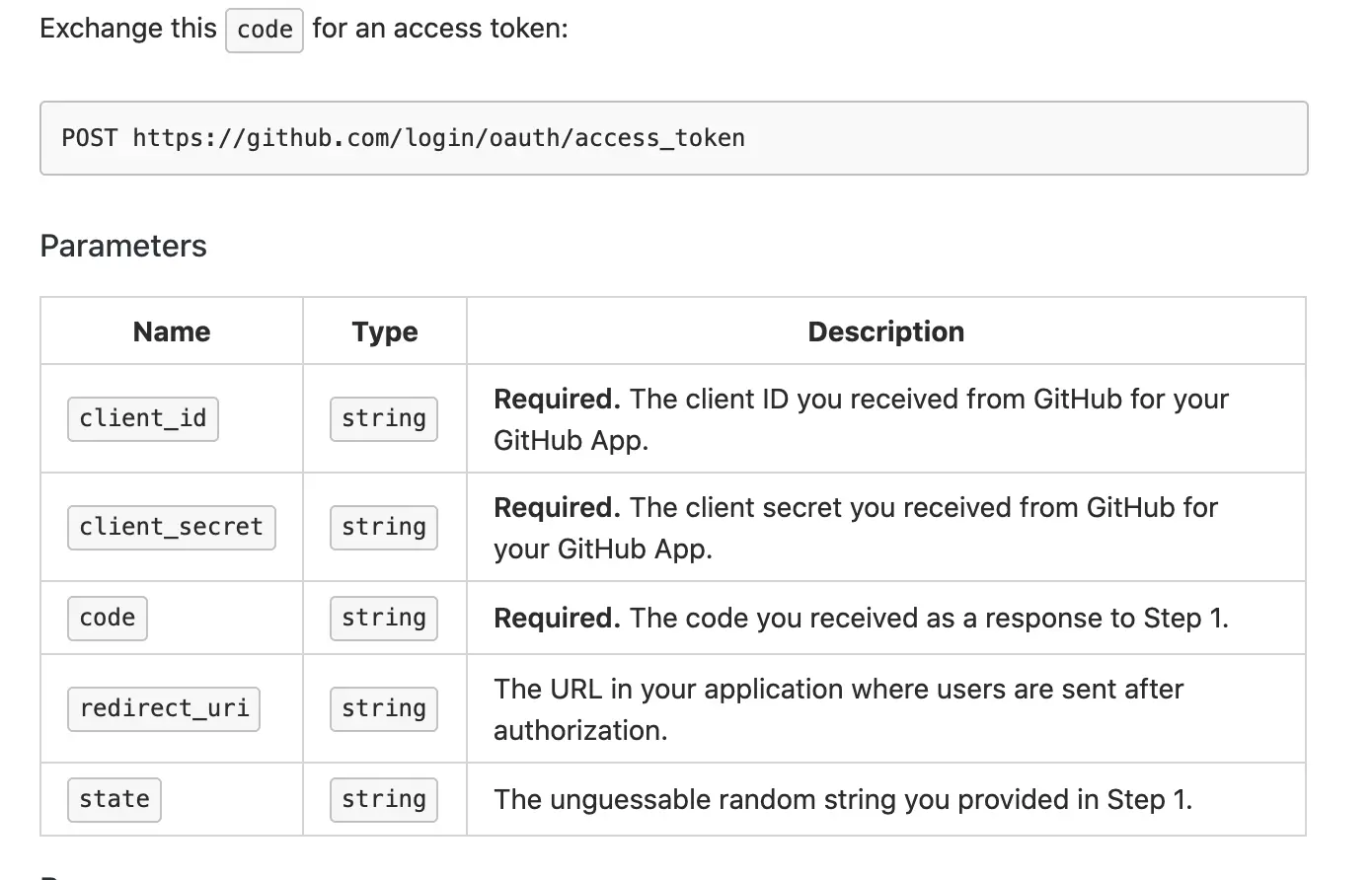This screenshot has height=880, width=1372.
Task: Click the client secret description text
Action: click(855, 528)
